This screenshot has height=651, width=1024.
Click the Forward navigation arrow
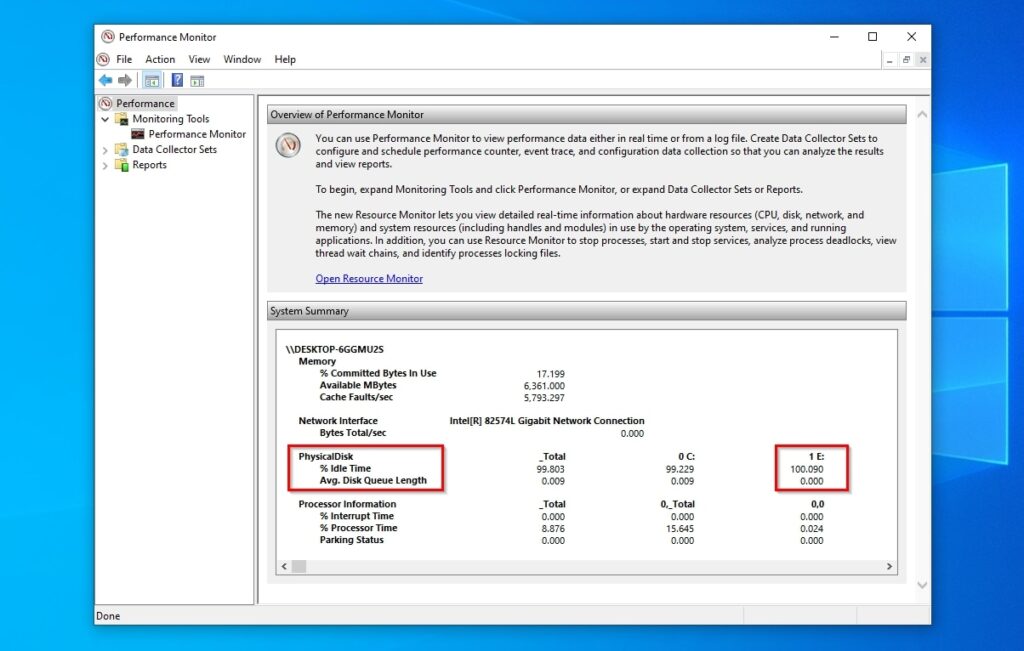click(x=125, y=79)
